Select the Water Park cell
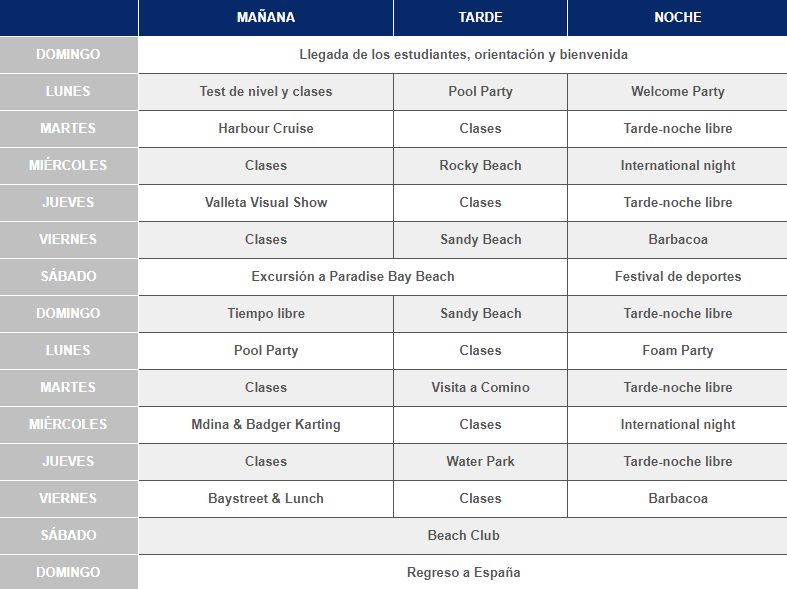This screenshot has height=589, width=787. pos(480,462)
